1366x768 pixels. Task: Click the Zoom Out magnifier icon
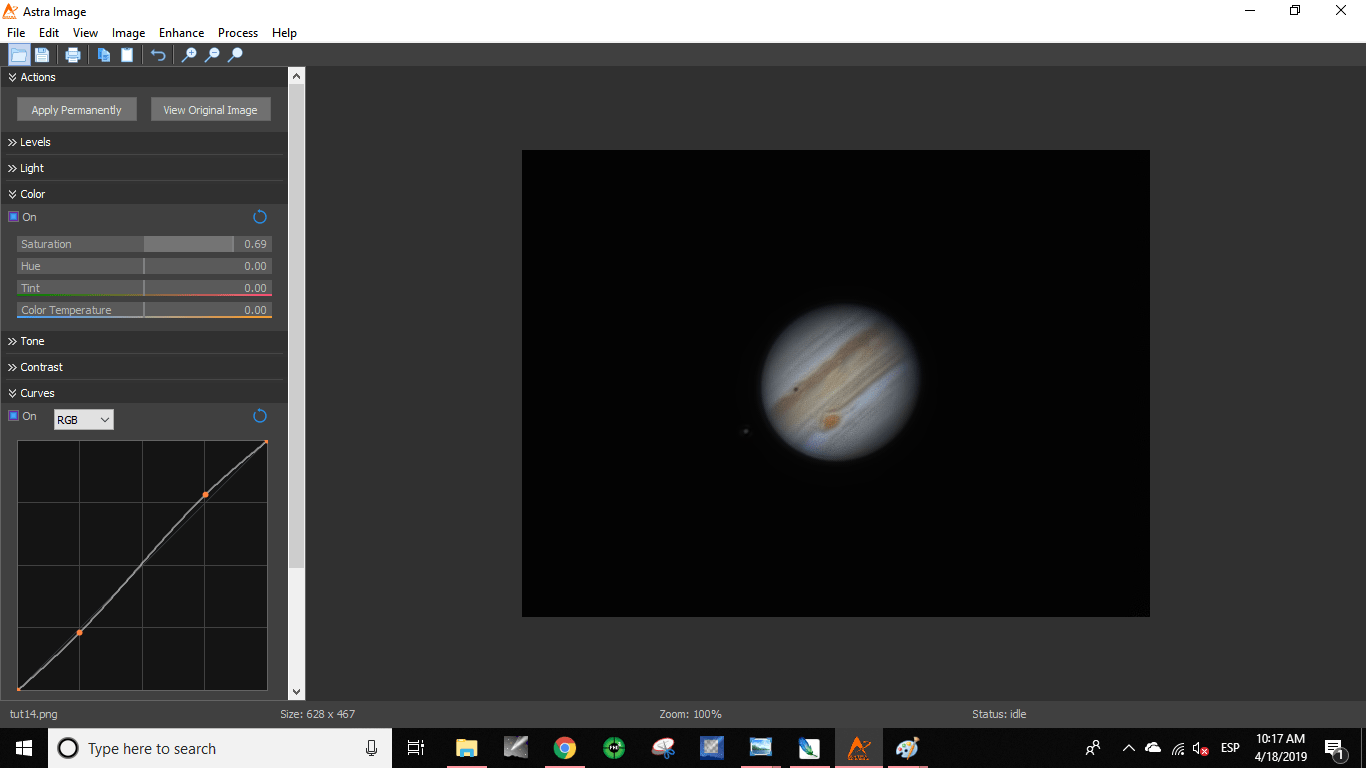point(212,55)
